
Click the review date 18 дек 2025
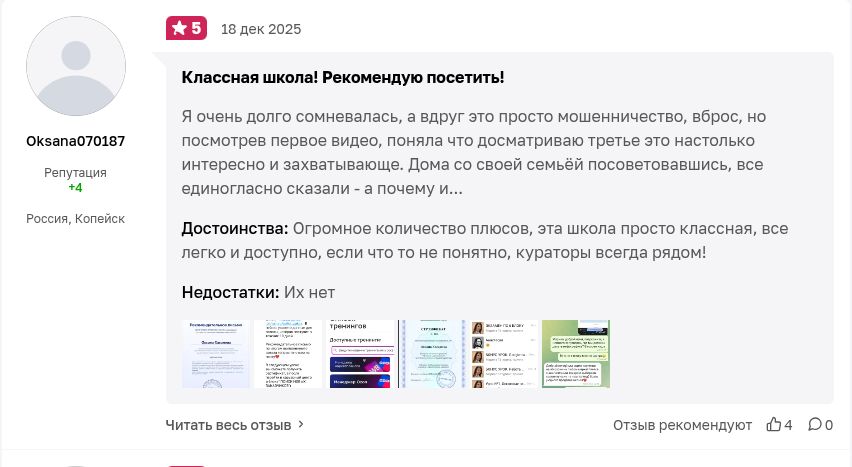pos(260,29)
